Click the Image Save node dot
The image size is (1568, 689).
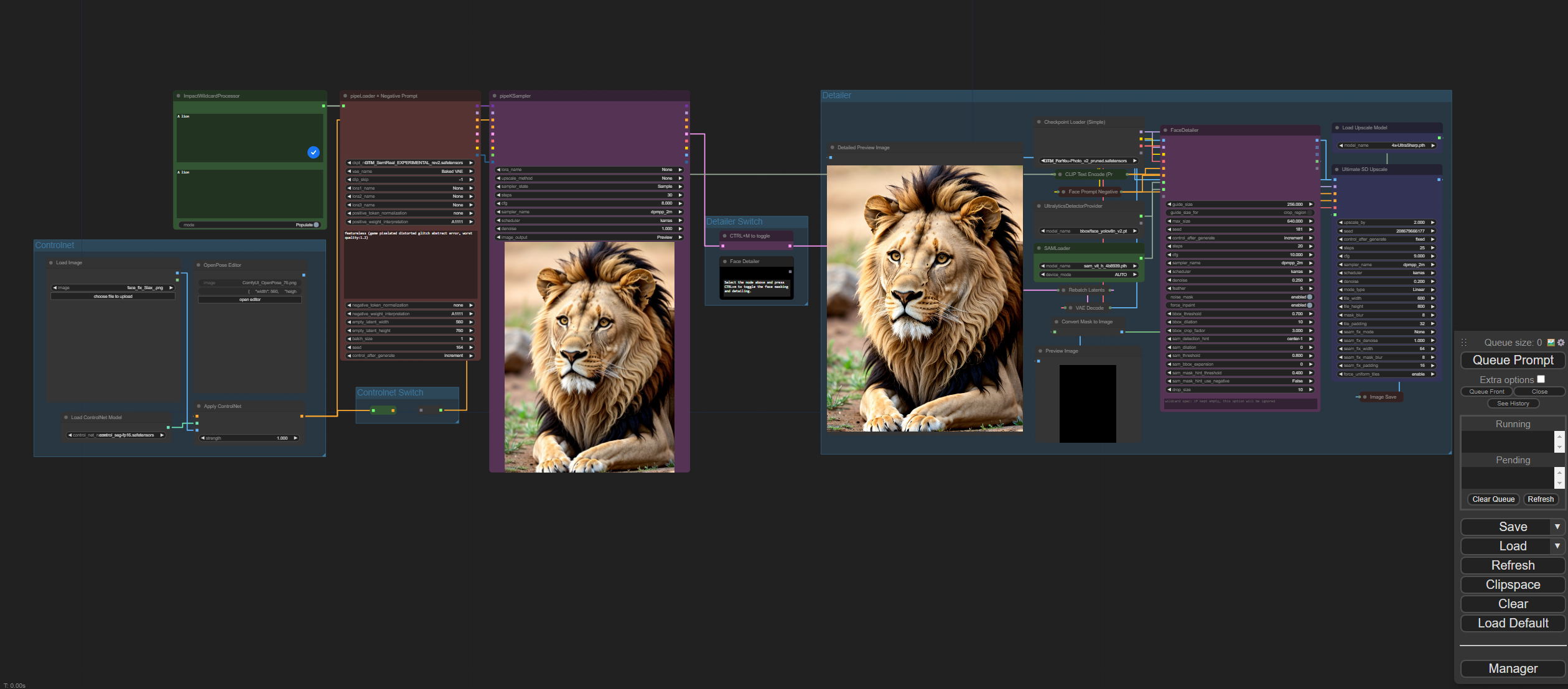(1365, 397)
